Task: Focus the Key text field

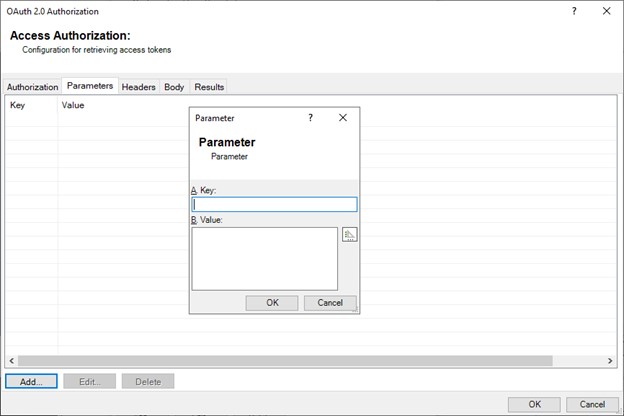Action: click(x=273, y=204)
